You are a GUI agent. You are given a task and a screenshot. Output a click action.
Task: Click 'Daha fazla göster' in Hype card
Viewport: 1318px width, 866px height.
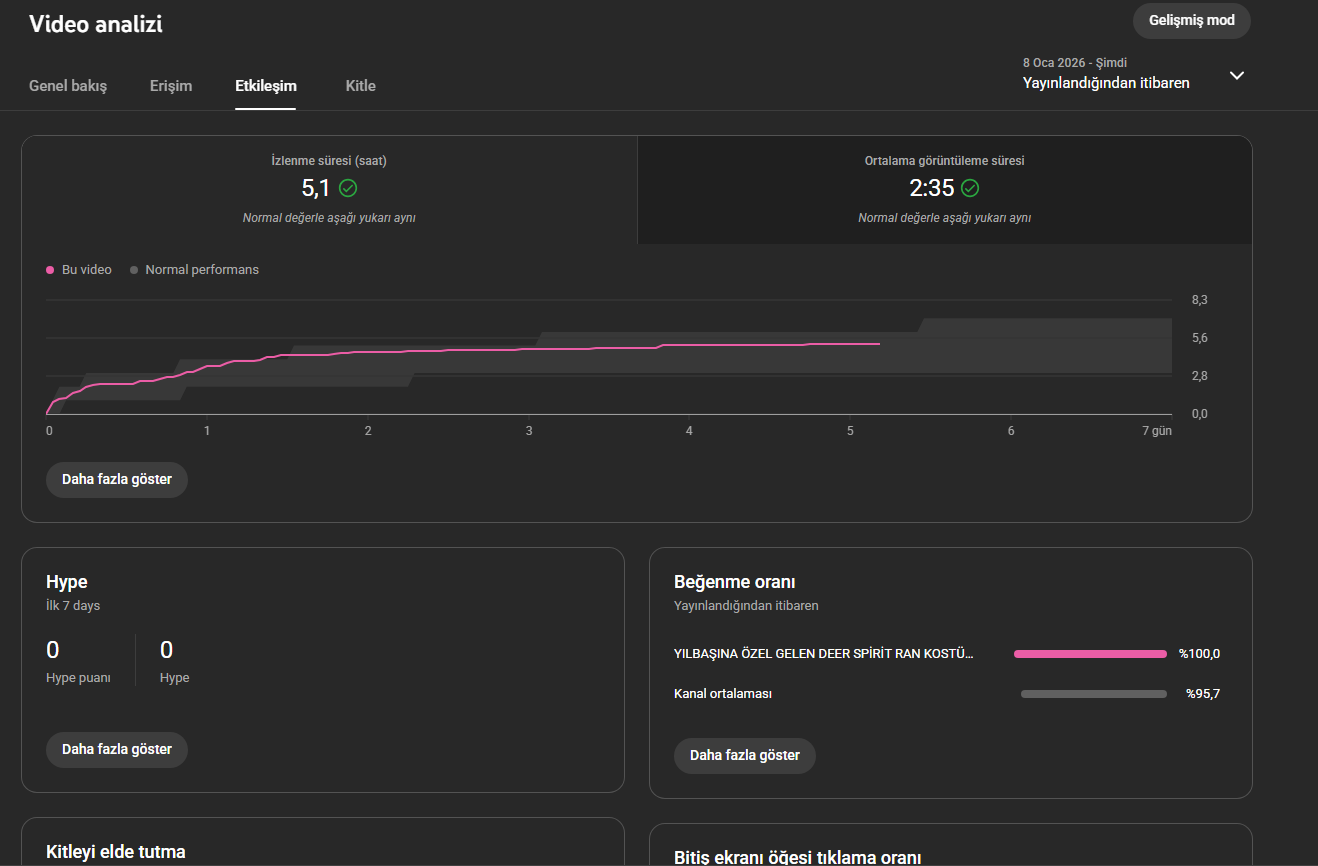pos(117,749)
